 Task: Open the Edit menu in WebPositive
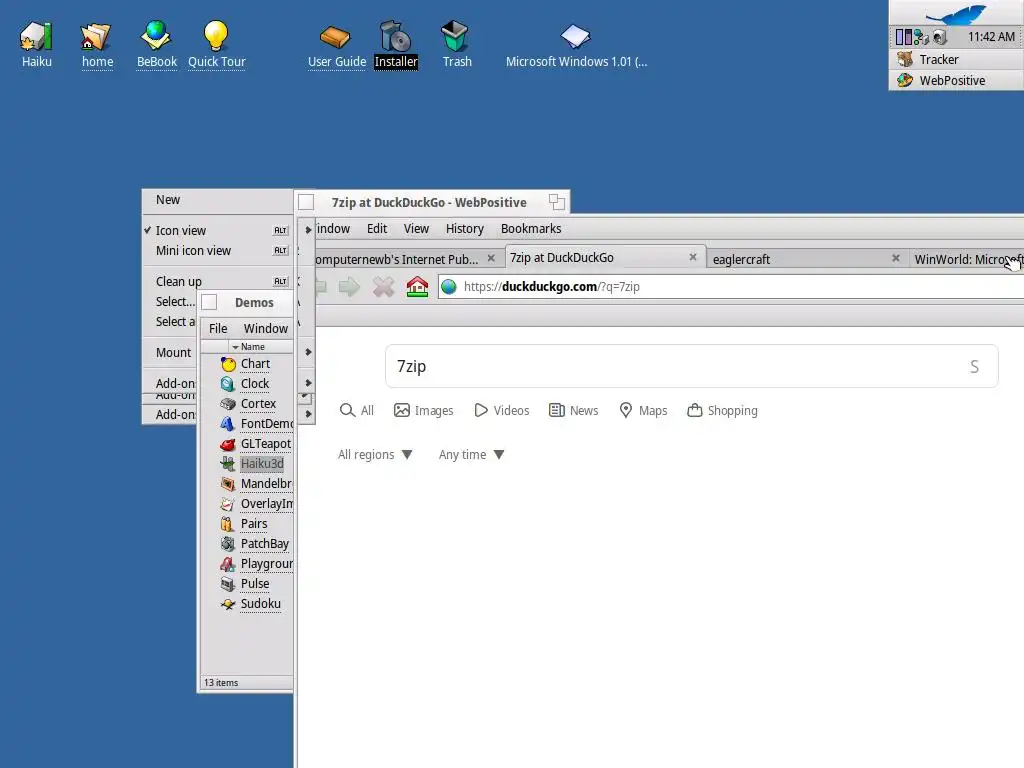click(x=377, y=229)
